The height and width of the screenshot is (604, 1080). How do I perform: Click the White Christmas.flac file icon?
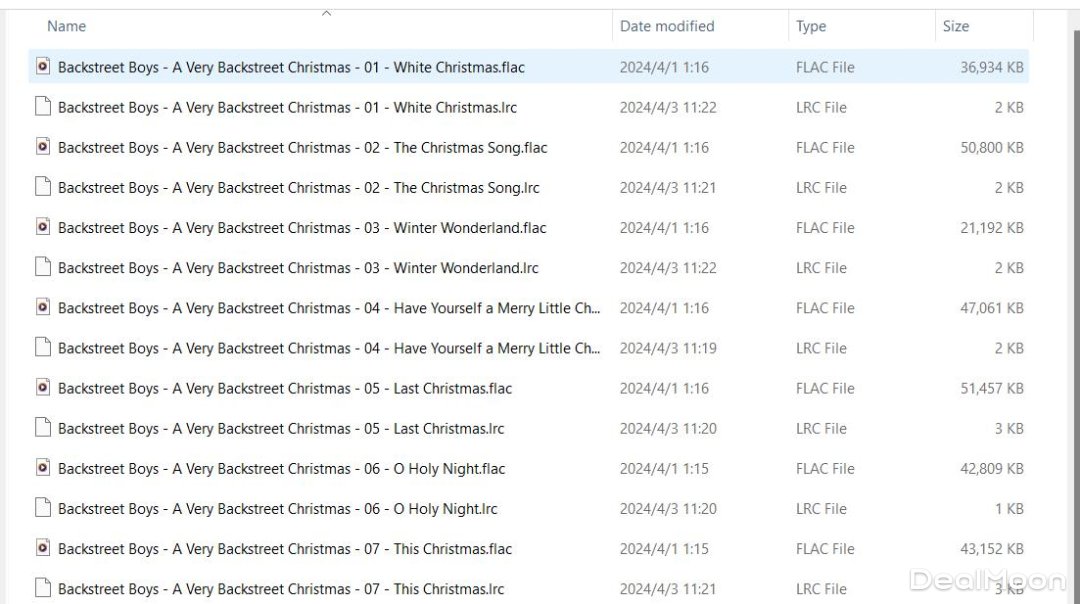pyautogui.click(x=43, y=67)
